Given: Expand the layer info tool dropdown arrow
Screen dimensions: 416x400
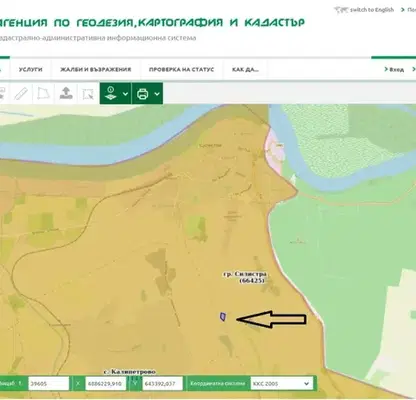Looking at the screenshot, I should tap(125, 94).
